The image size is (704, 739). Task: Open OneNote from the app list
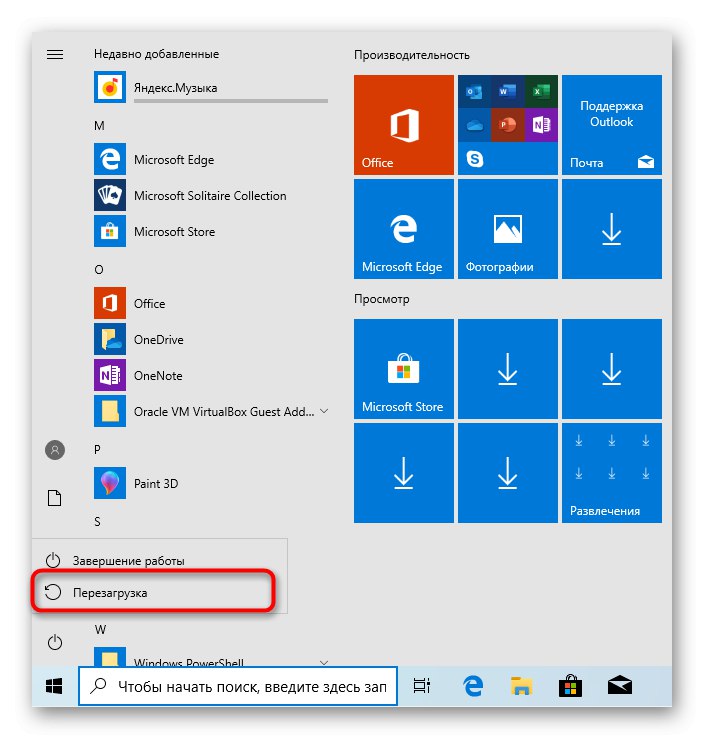coord(211,375)
